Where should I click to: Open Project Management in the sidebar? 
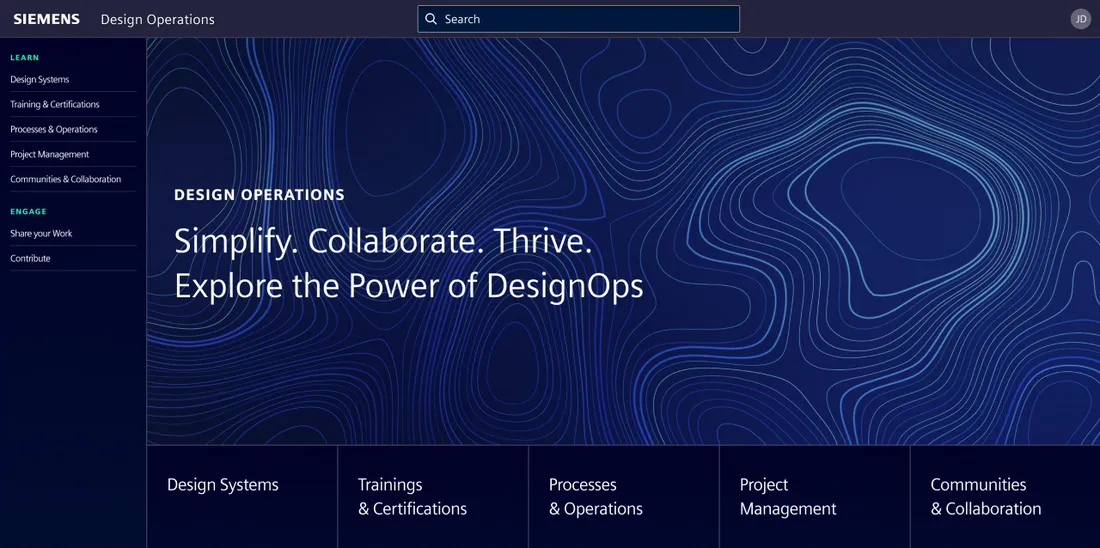click(73, 154)
